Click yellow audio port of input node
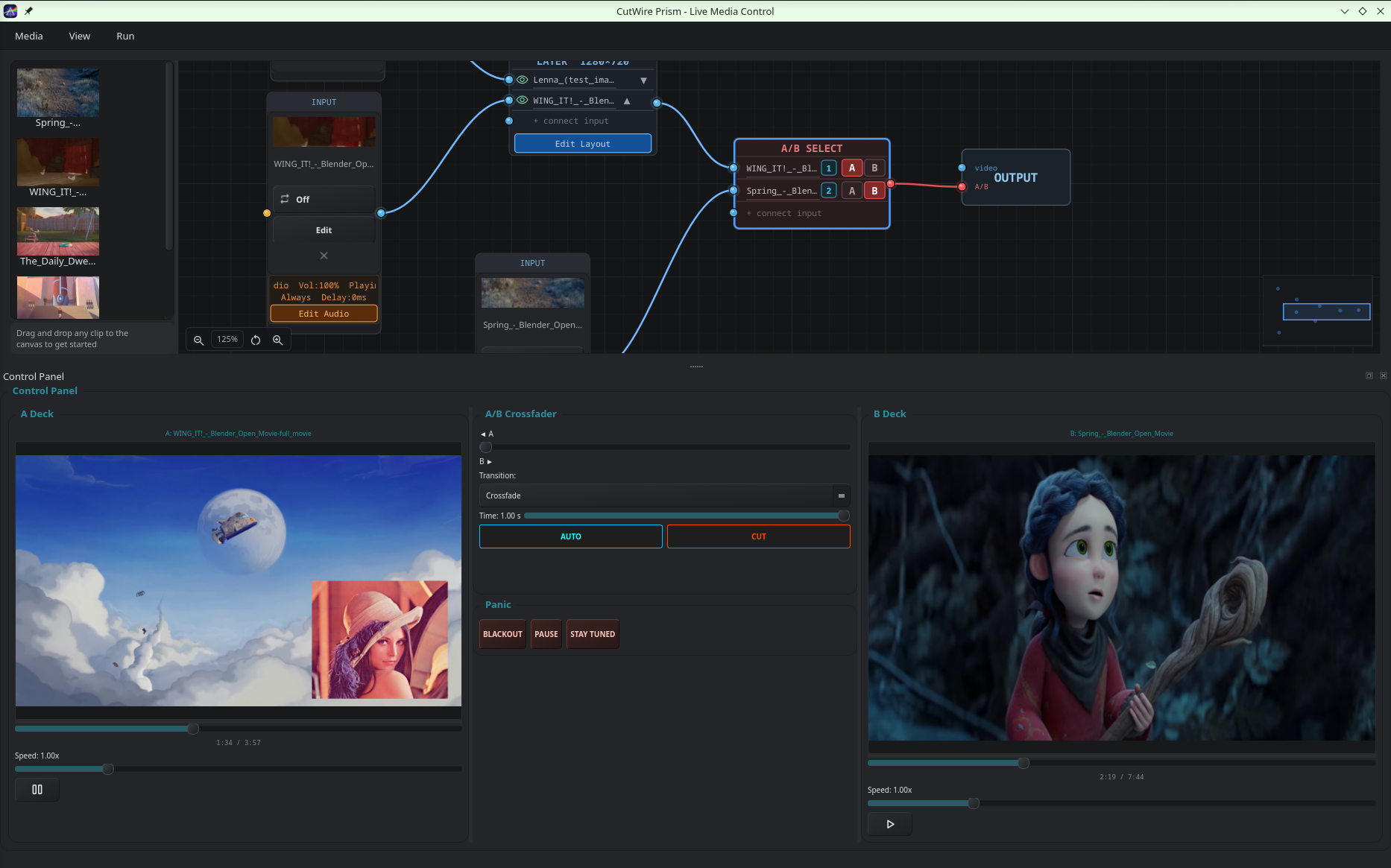1391x868 pixels. point(267,213)
